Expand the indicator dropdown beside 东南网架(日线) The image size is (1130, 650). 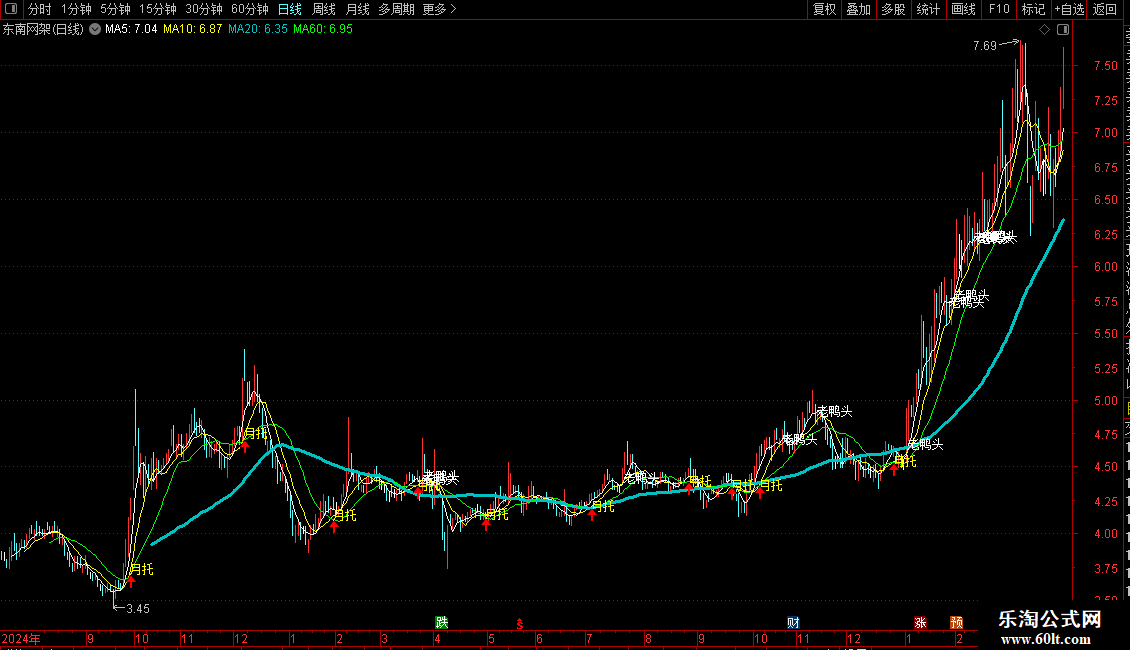(x=94, y=30)
